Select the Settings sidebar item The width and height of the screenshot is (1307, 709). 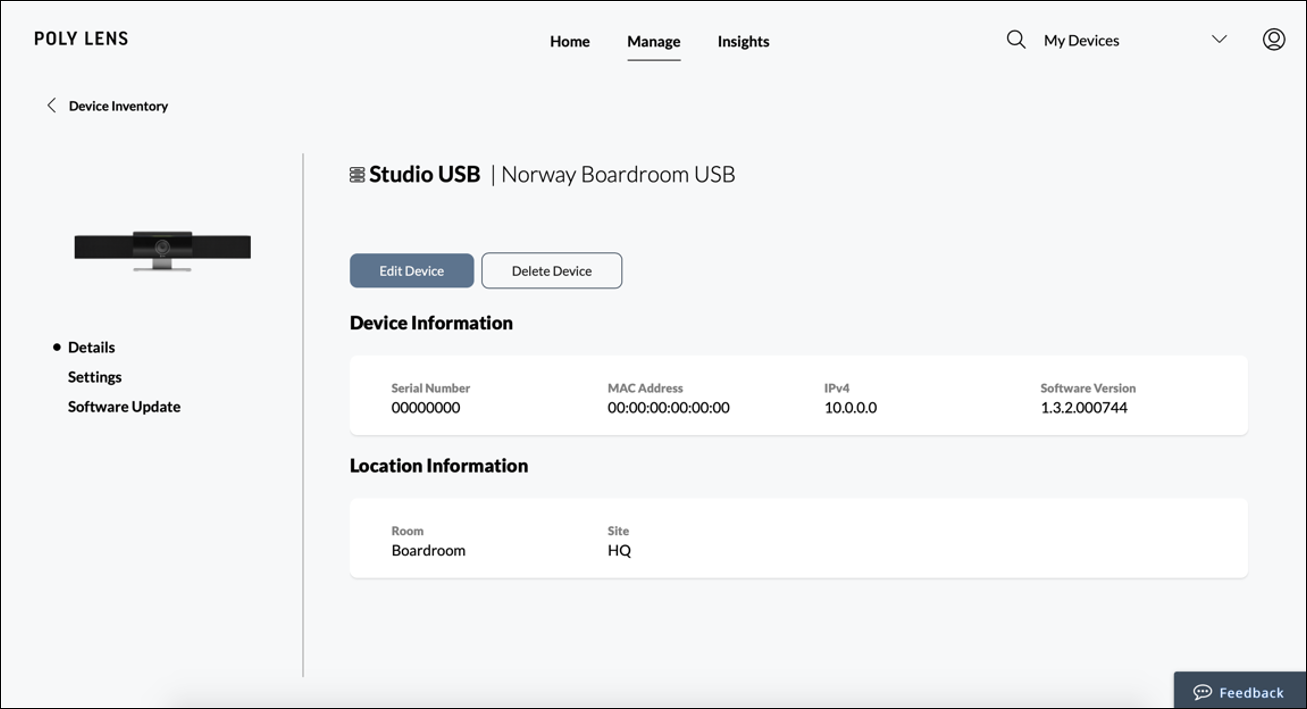click(95, 377)
